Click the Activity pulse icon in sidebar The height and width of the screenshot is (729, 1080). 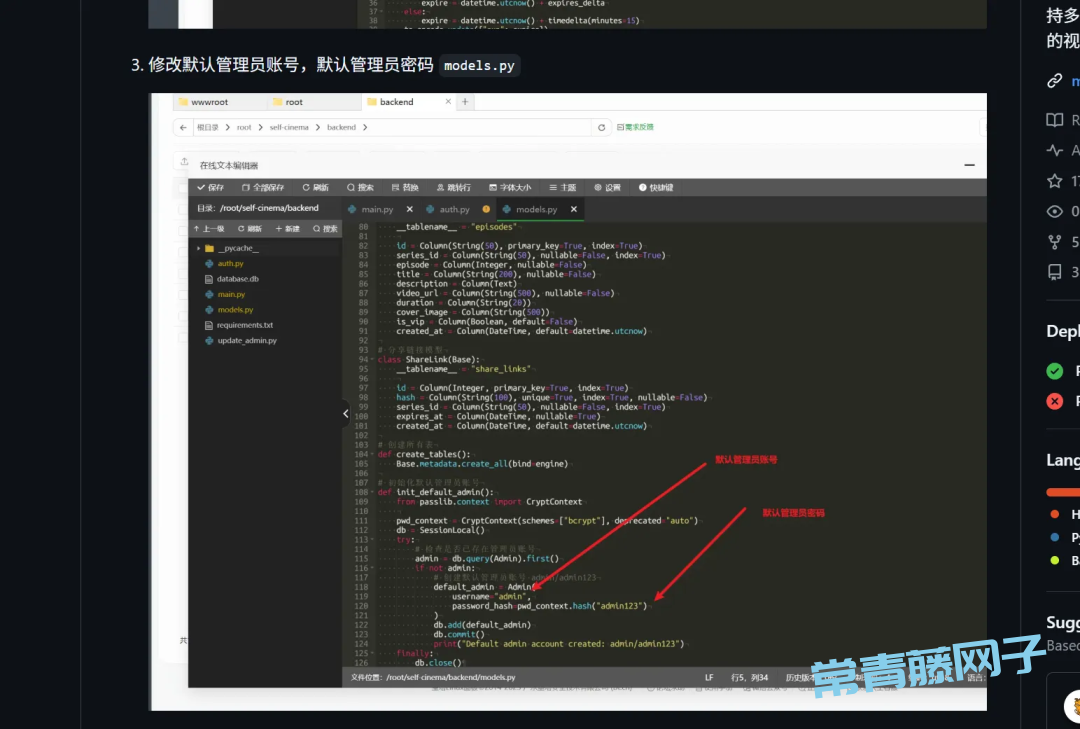click(x=1054, y=150)
